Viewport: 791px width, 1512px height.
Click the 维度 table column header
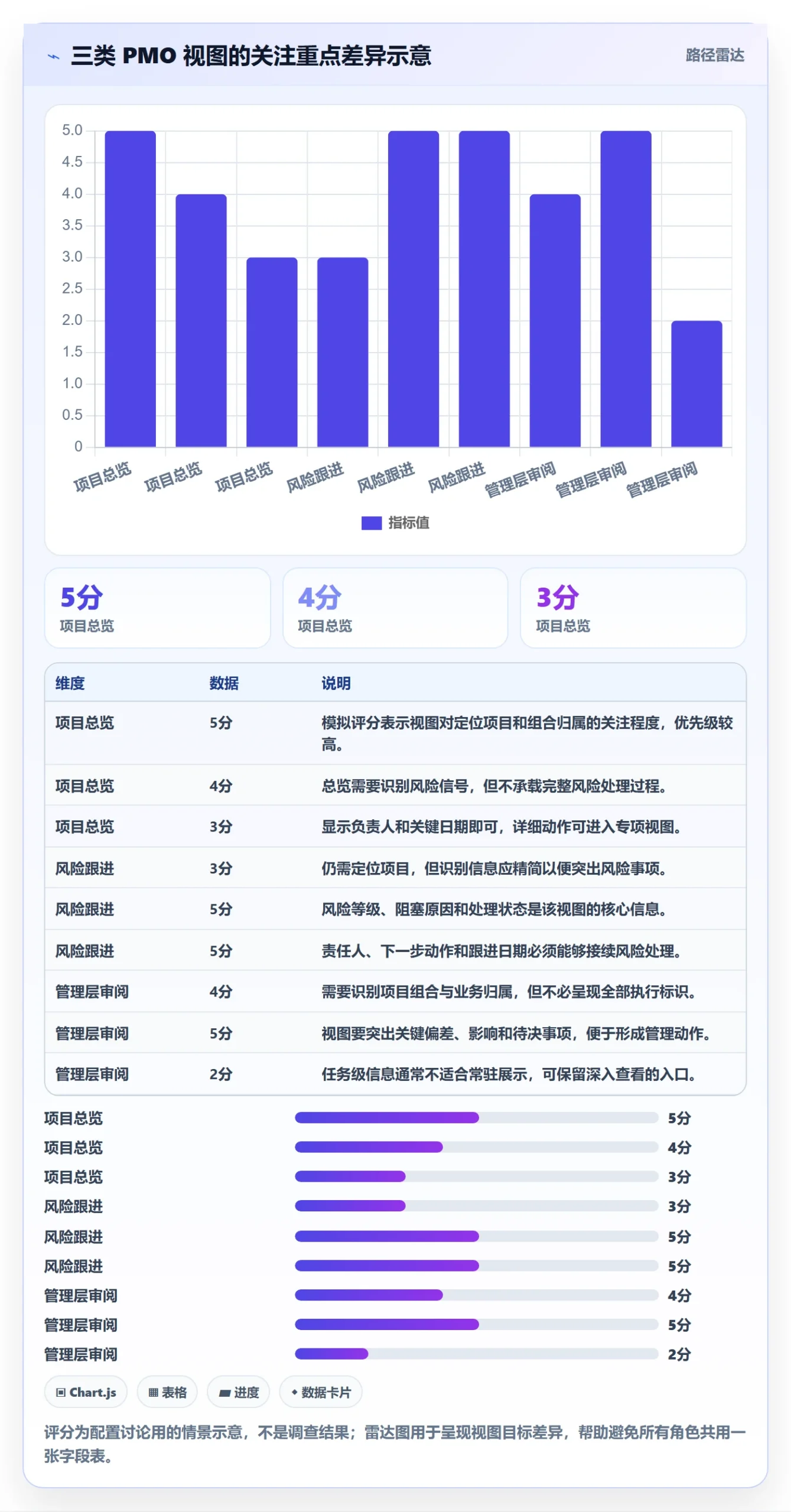[x=70, y=683]
